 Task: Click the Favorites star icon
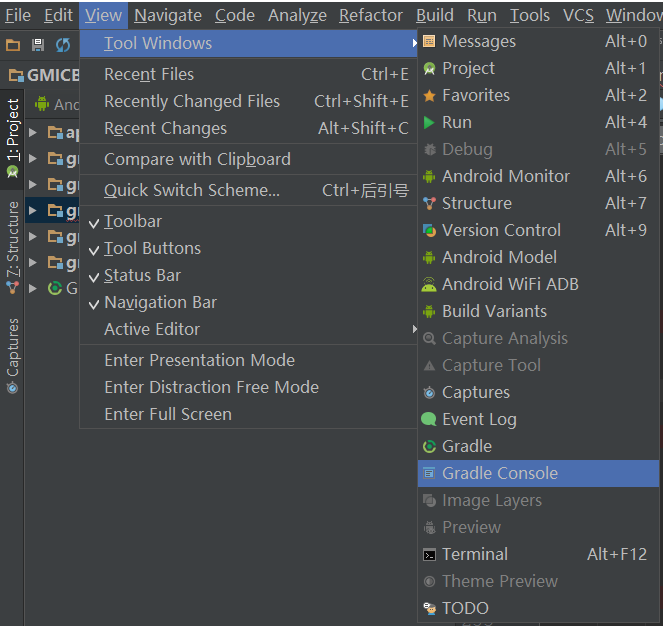tap(429, 96)
